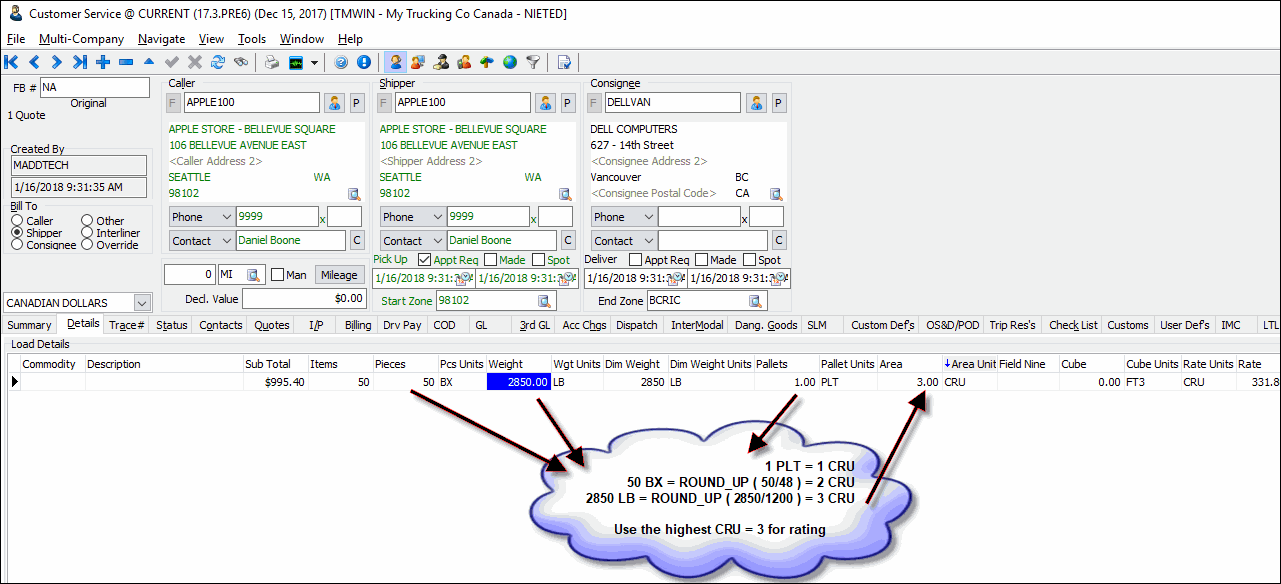Open the Multi-Company menu
This screenshot has height=584, width=1281.
[81, 39]
